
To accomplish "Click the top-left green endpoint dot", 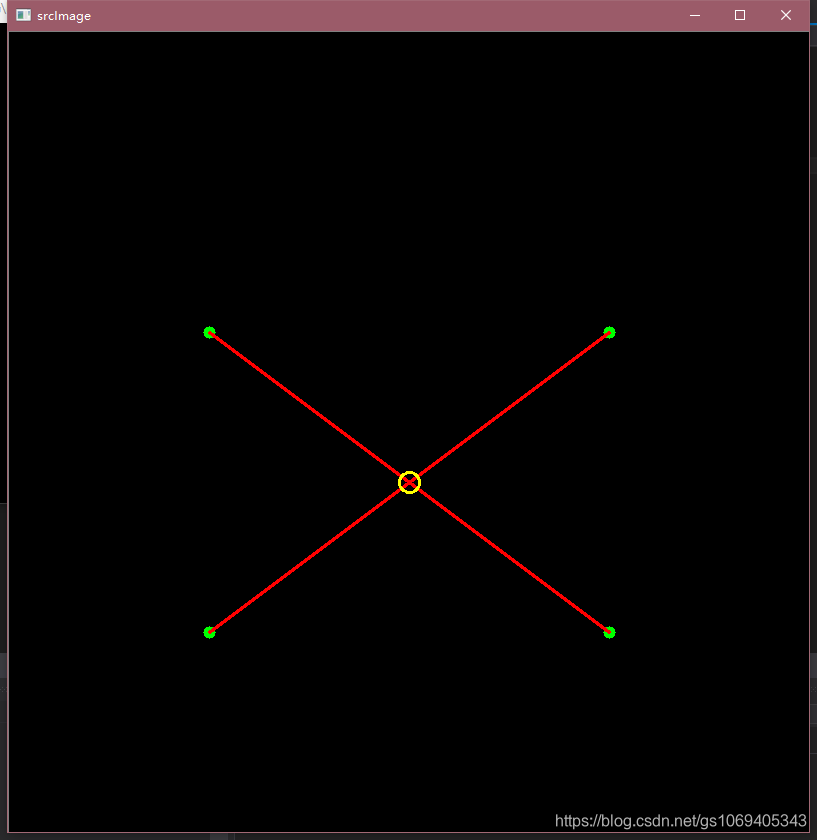I will coord(209,333).
